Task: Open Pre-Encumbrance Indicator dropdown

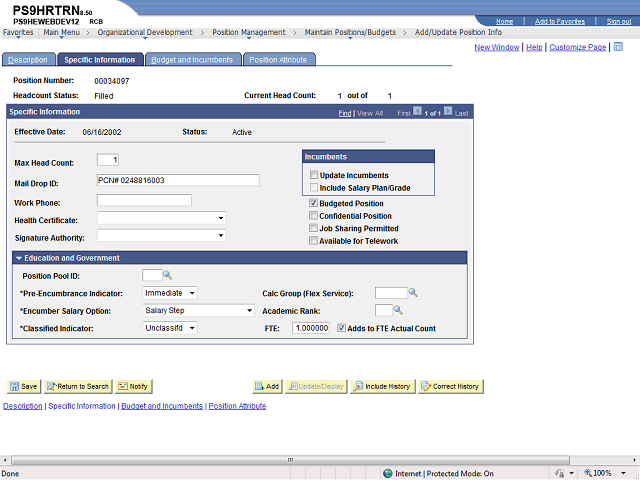Action: (x=170, y=293)
